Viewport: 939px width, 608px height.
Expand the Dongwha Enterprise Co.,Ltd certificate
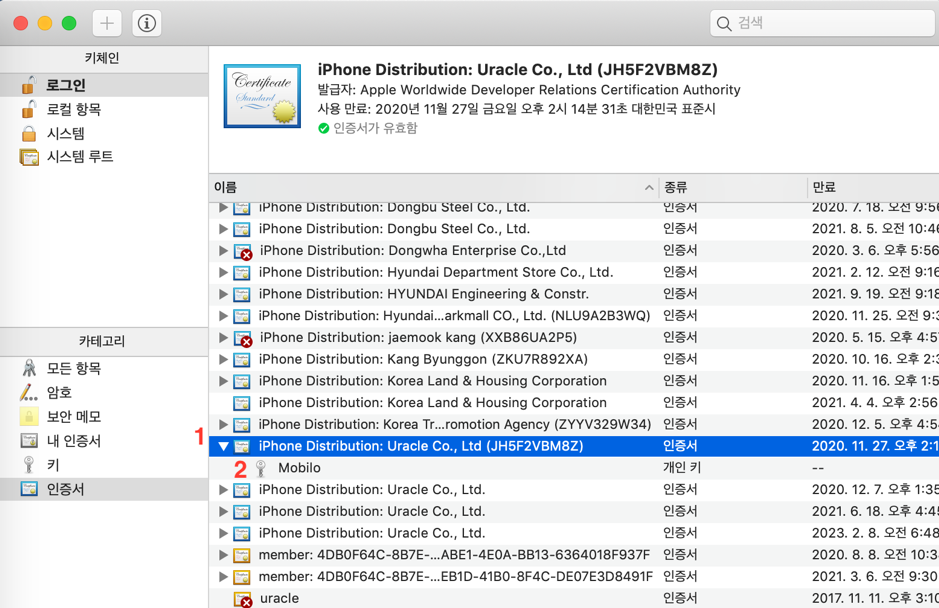[x=223, y=250]
